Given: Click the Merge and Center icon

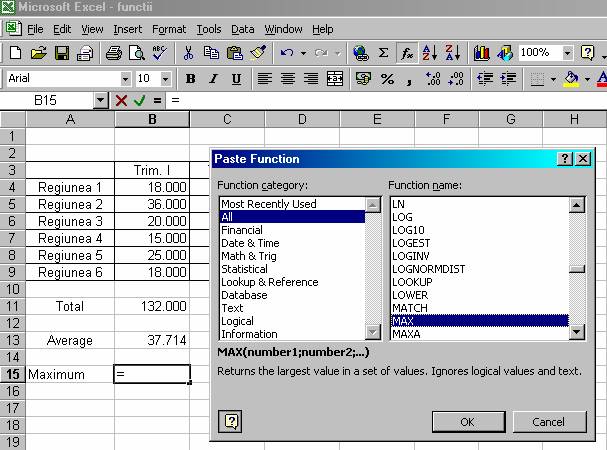Looking at the screenshot, I should pyautogui.click(x=336, y=78).
